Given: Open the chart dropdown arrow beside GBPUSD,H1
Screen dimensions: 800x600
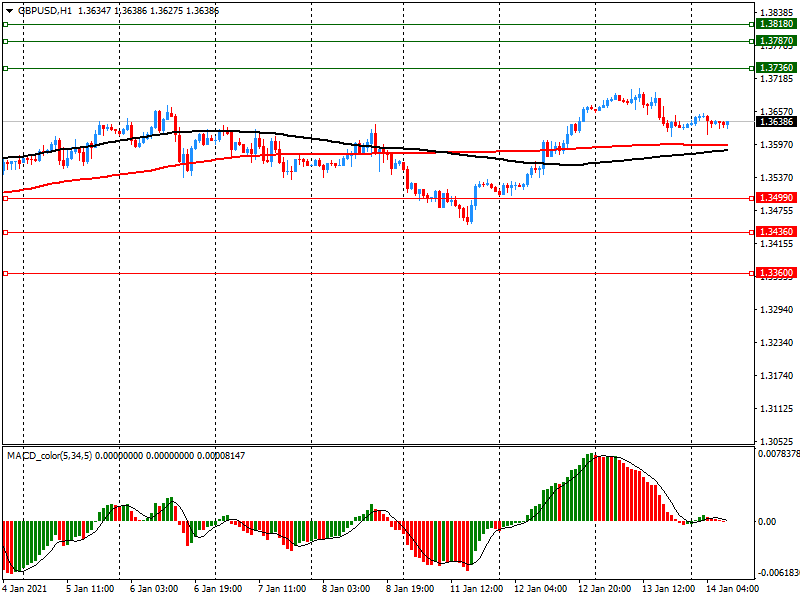Looking at the screenshot, I should pos(9,10).
